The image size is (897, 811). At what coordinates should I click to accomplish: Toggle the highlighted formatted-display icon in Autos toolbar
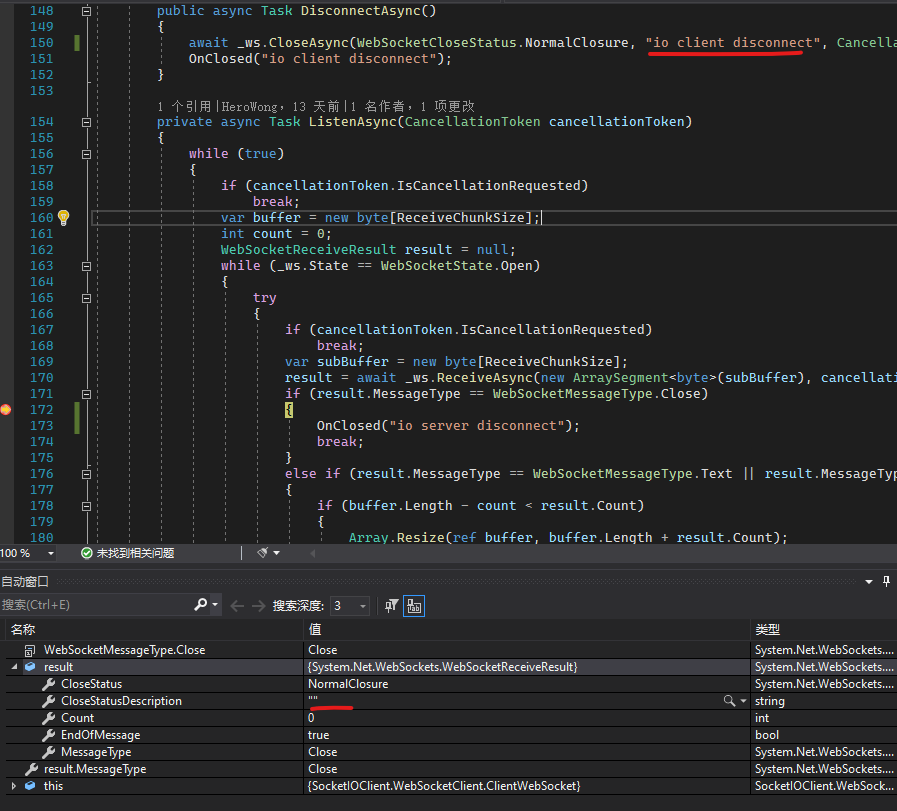pyautogui.click(x=414, y=605)
